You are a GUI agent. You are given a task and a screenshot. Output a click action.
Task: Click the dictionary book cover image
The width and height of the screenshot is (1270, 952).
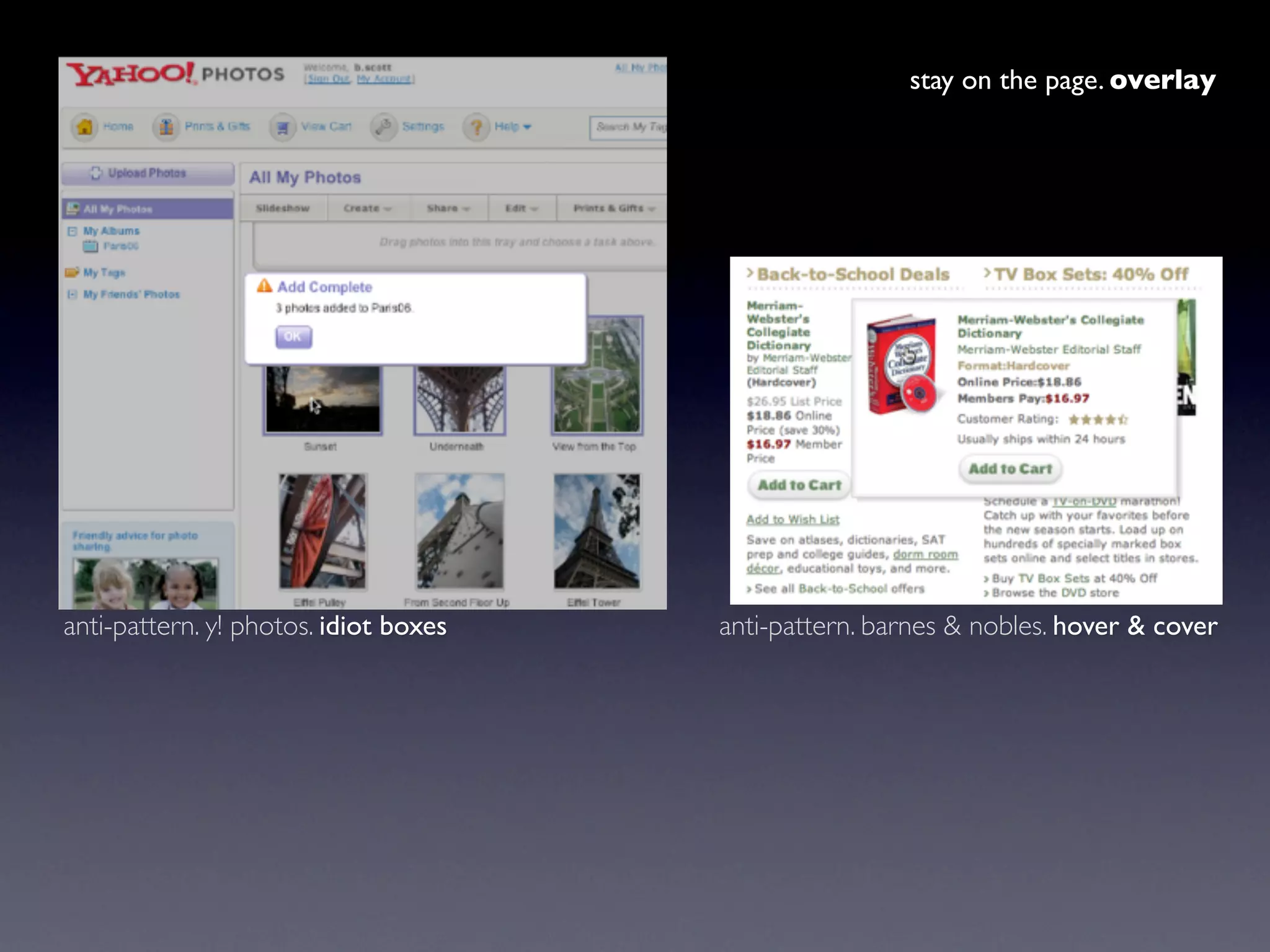(x=902, y=364)
